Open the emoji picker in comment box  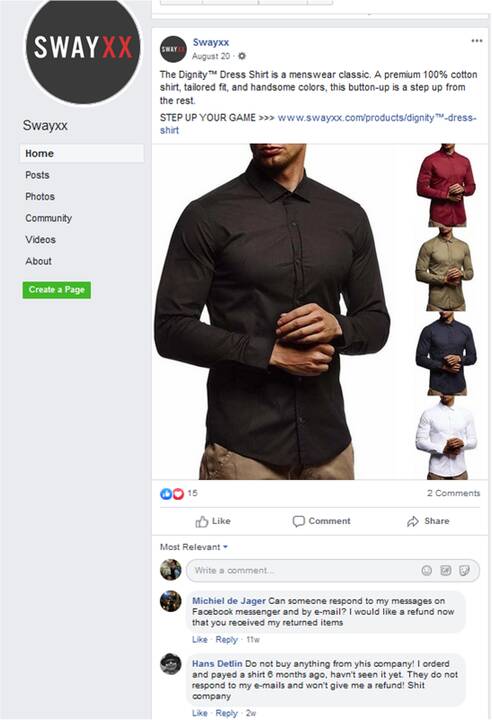[x=427, y=570]
